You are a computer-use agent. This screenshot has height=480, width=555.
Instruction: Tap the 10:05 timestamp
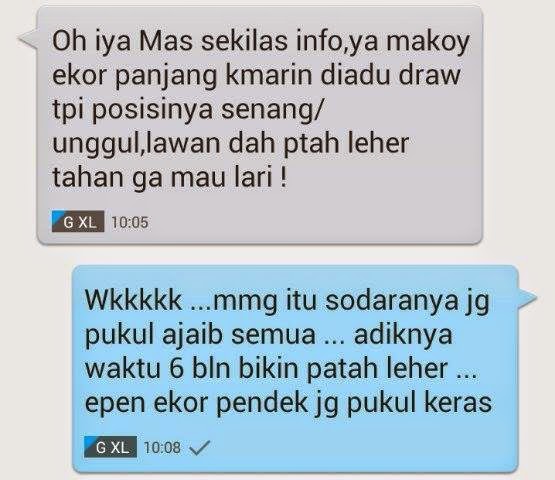[130, 222]
